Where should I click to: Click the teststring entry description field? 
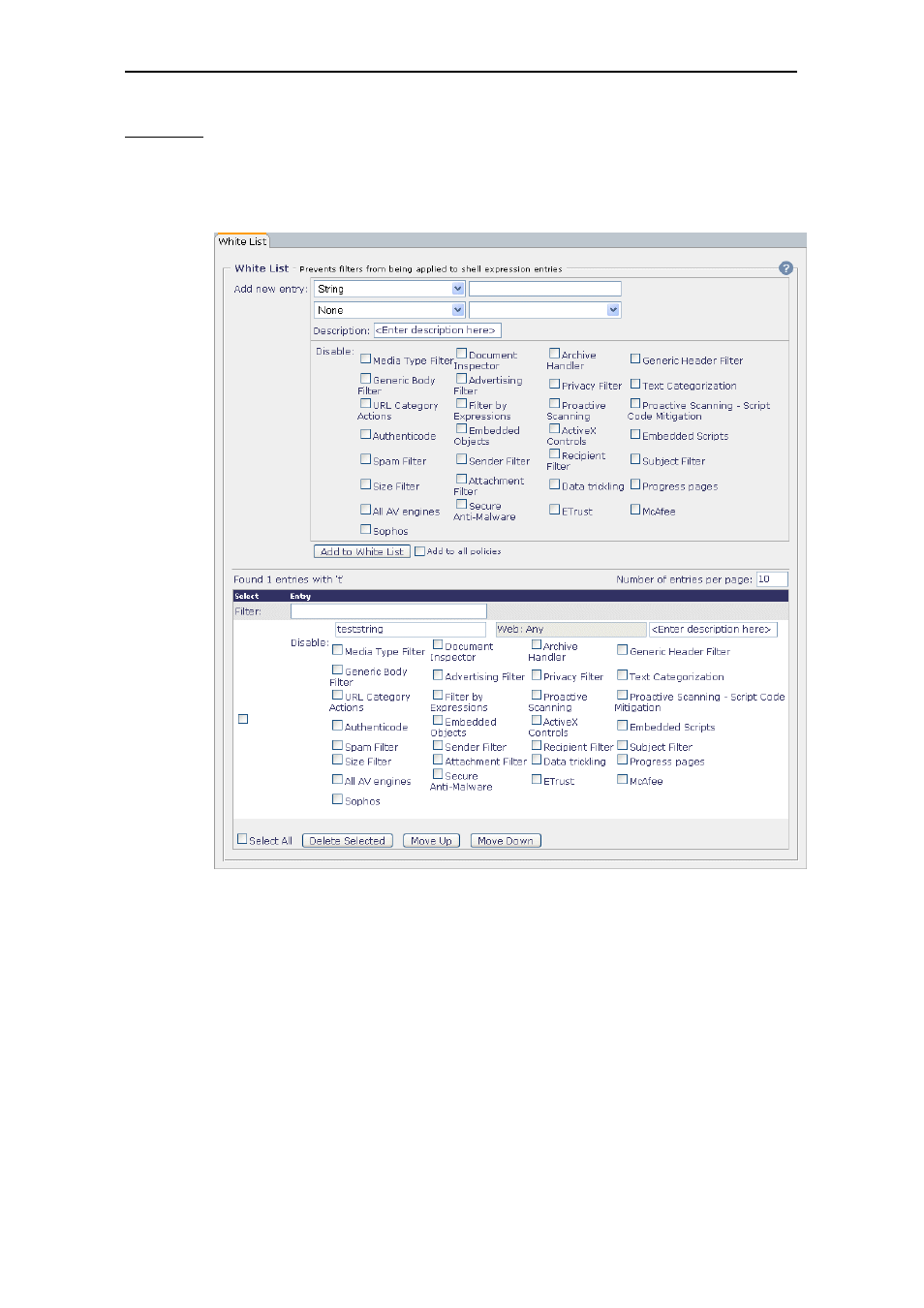click(x=713, y=630)
